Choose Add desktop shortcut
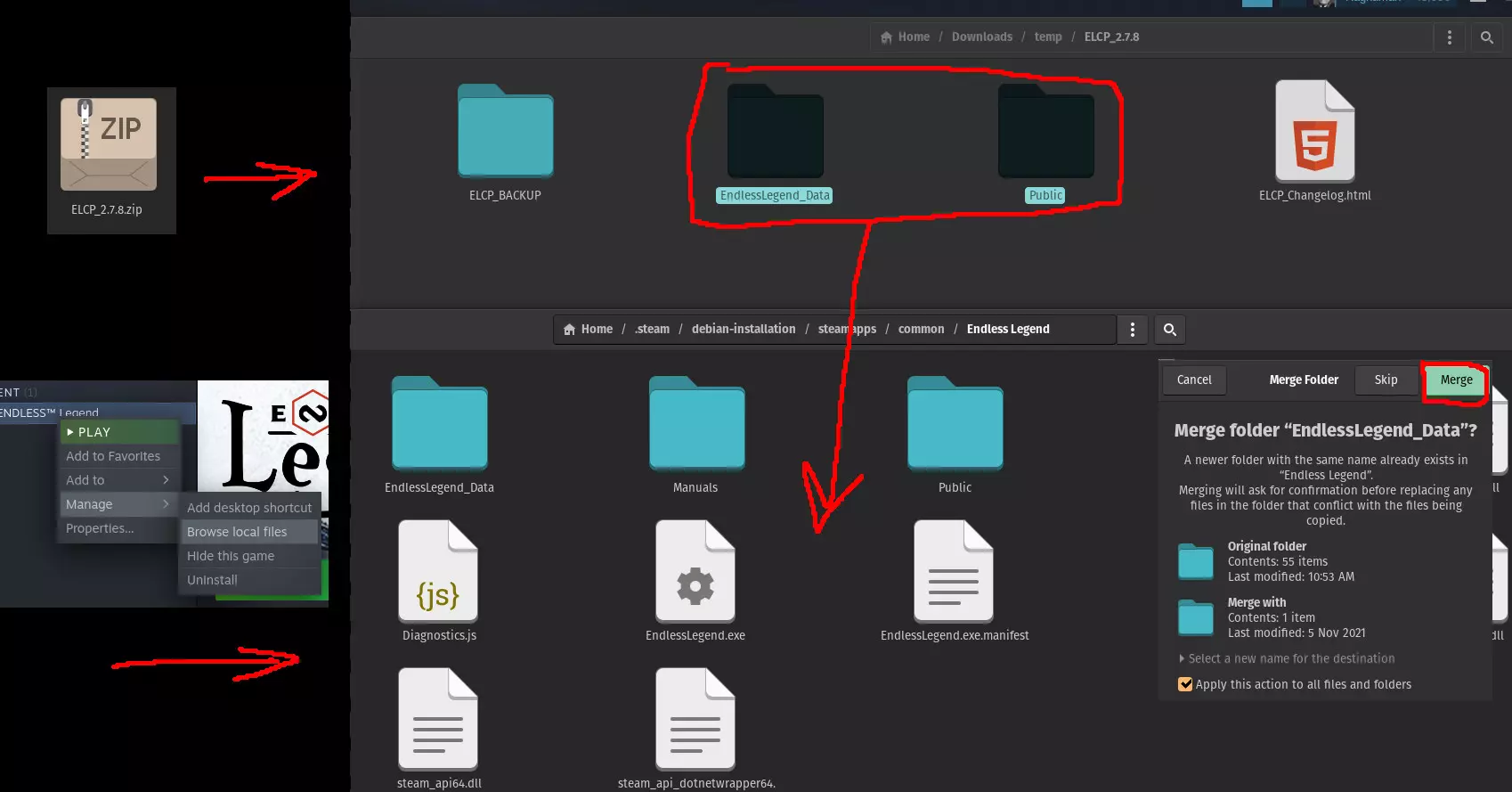The height and width of the screenshot is (792, 1512). [250, 508]
